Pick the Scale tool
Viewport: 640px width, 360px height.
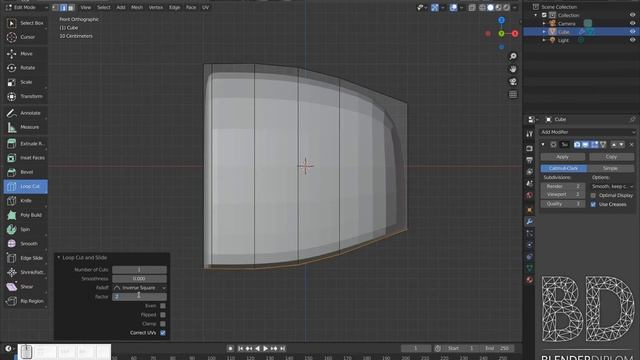pyautogui.click(x=25, y=82)
